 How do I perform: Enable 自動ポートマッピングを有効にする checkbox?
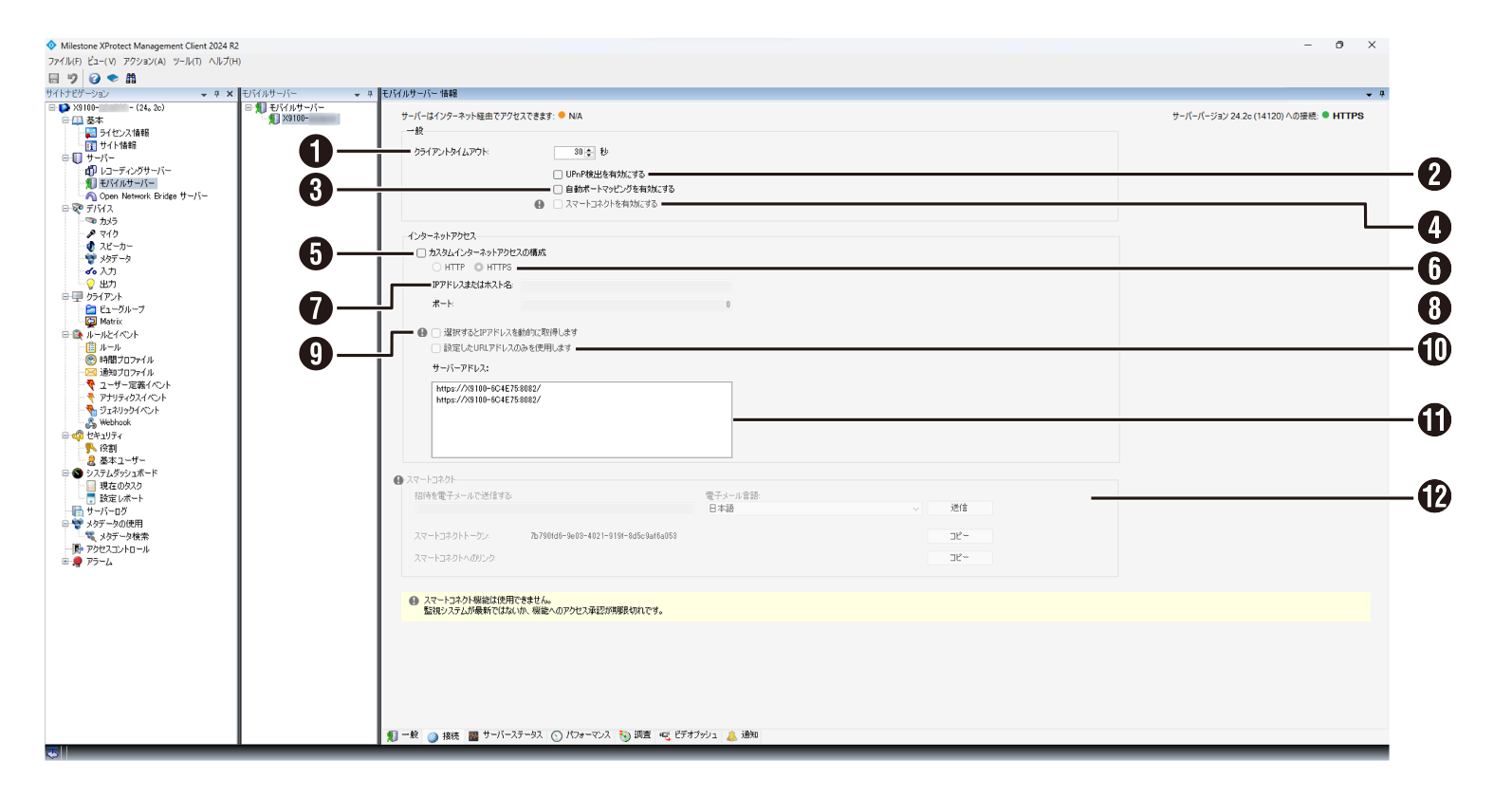(x=558, y=189)
